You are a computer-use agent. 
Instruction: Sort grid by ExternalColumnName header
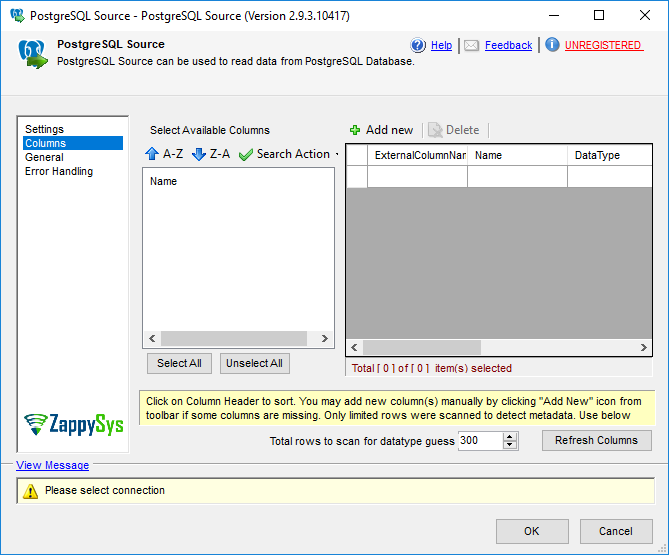click(x=417, y=155)
